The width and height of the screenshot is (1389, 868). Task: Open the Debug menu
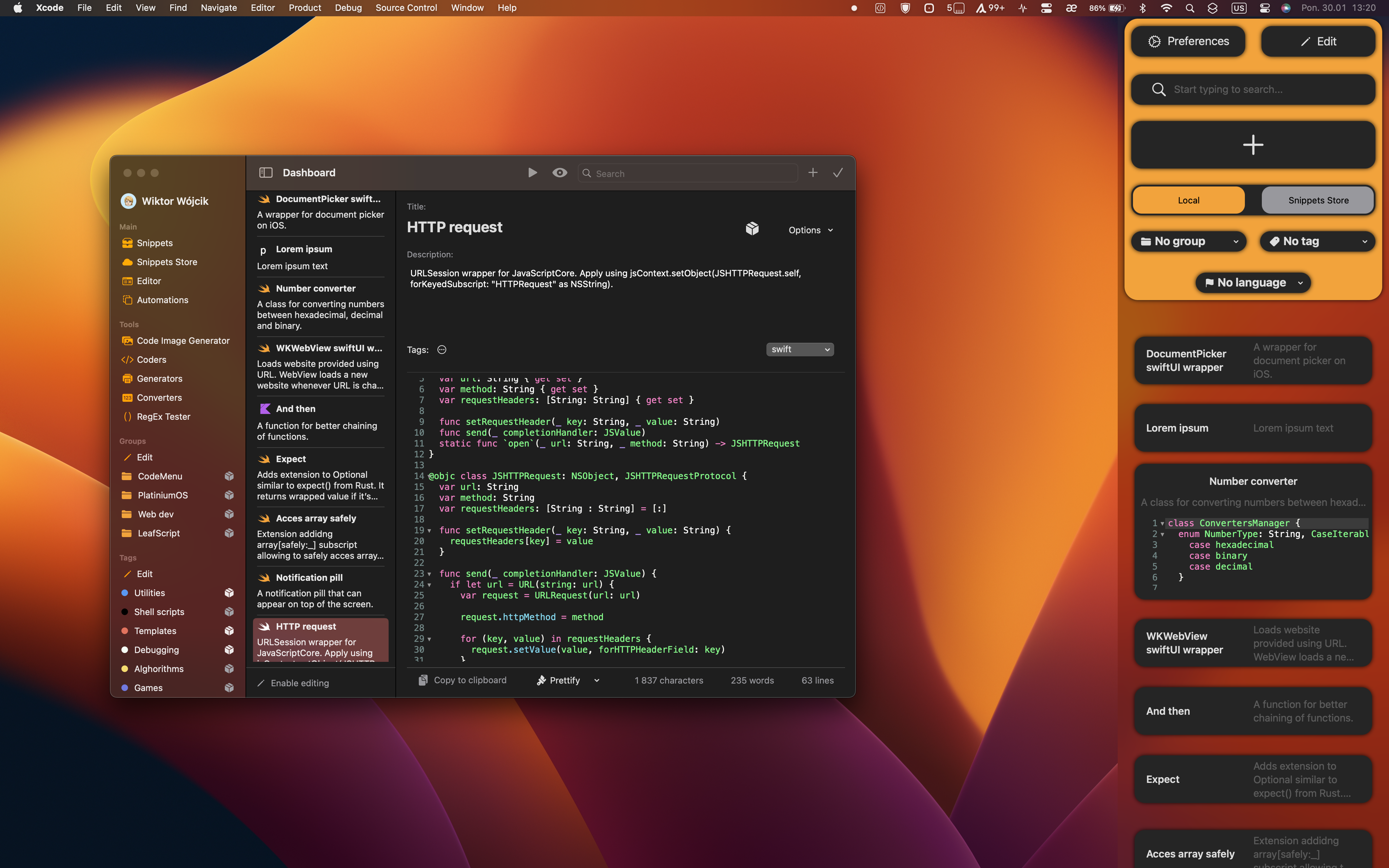tap(348, 7)
